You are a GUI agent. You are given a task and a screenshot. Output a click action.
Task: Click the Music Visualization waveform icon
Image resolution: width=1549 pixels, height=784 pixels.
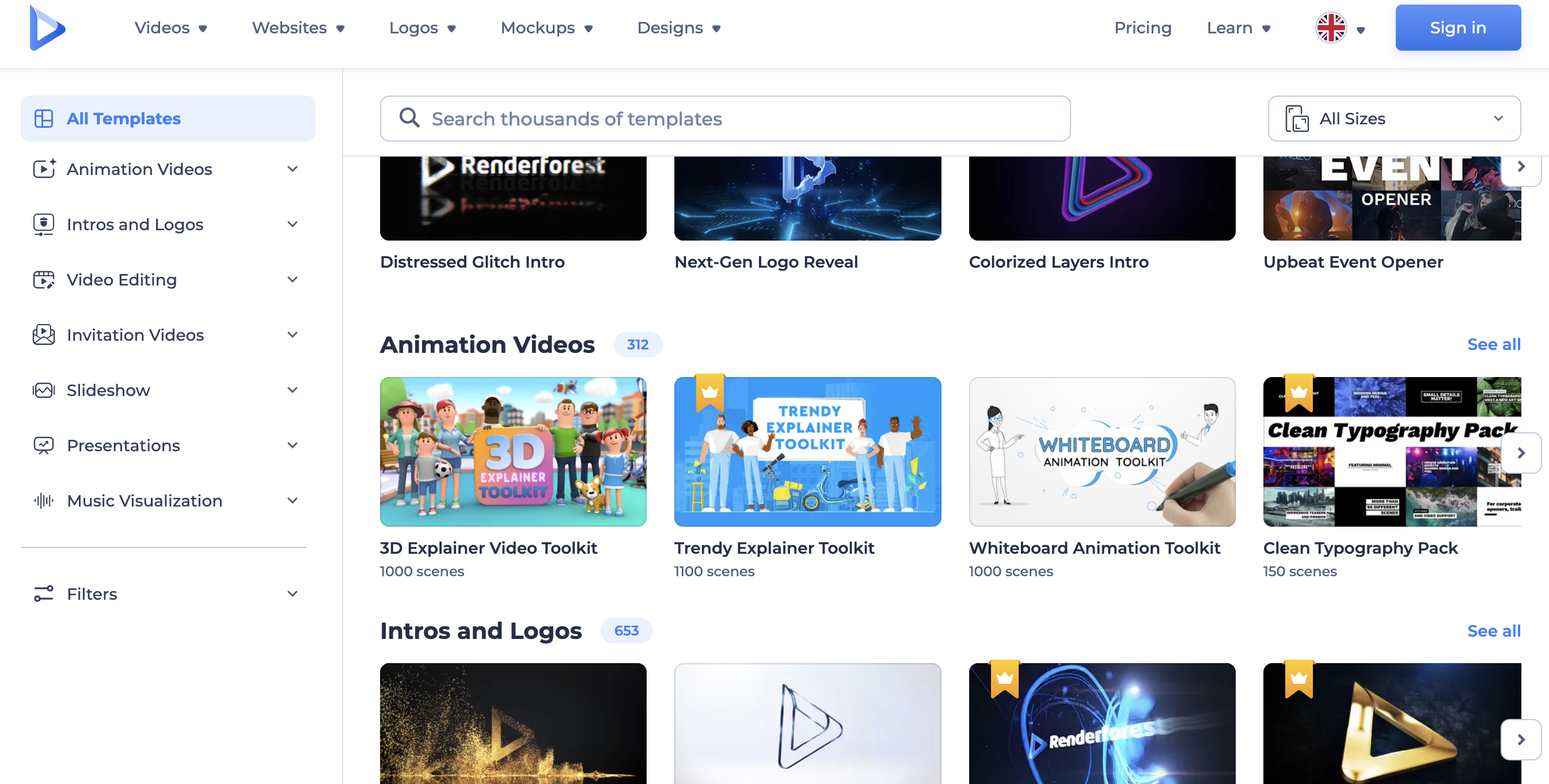point(43,500)
